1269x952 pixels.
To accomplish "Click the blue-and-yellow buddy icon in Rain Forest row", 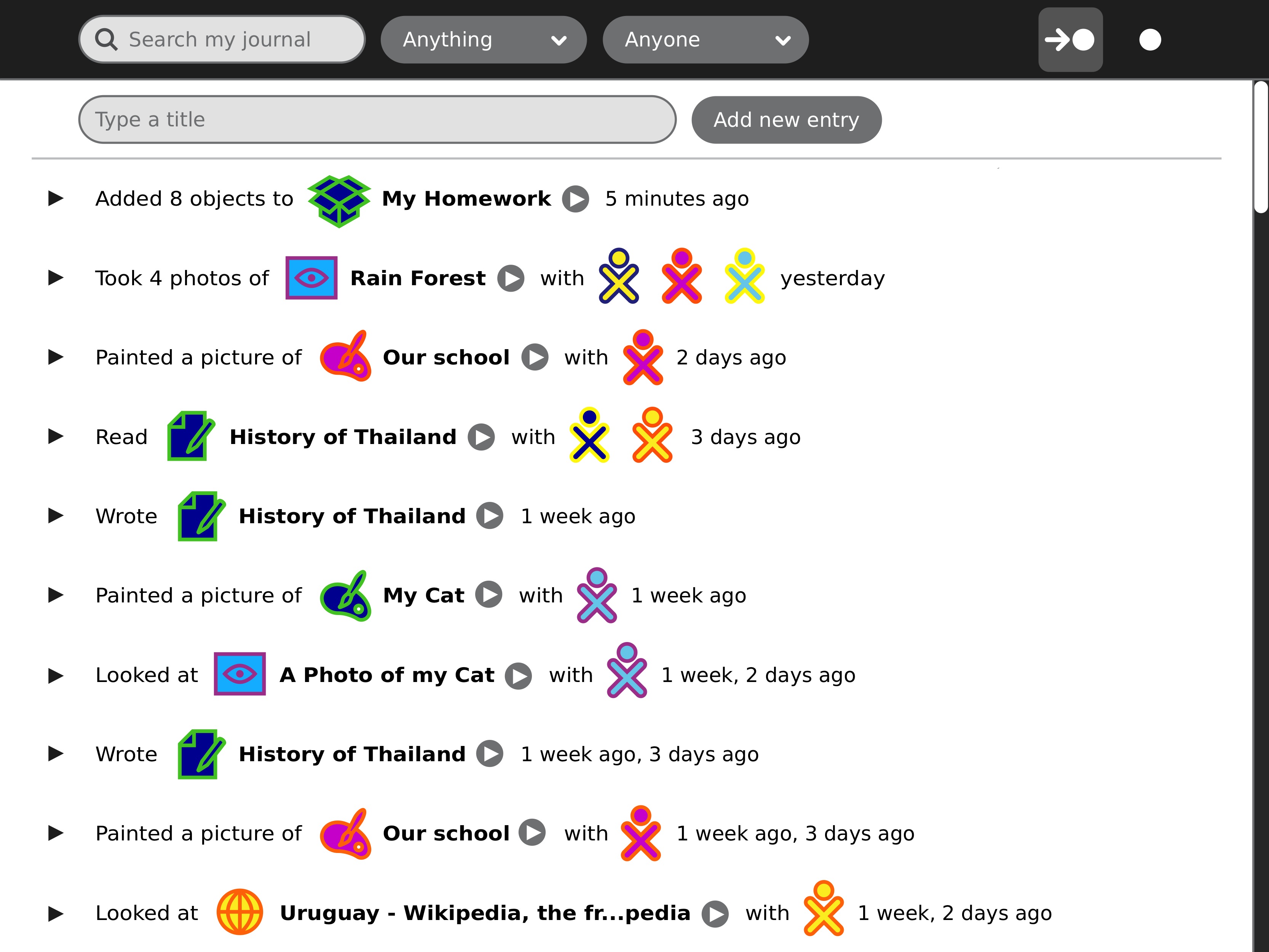I will click(618, 276).
